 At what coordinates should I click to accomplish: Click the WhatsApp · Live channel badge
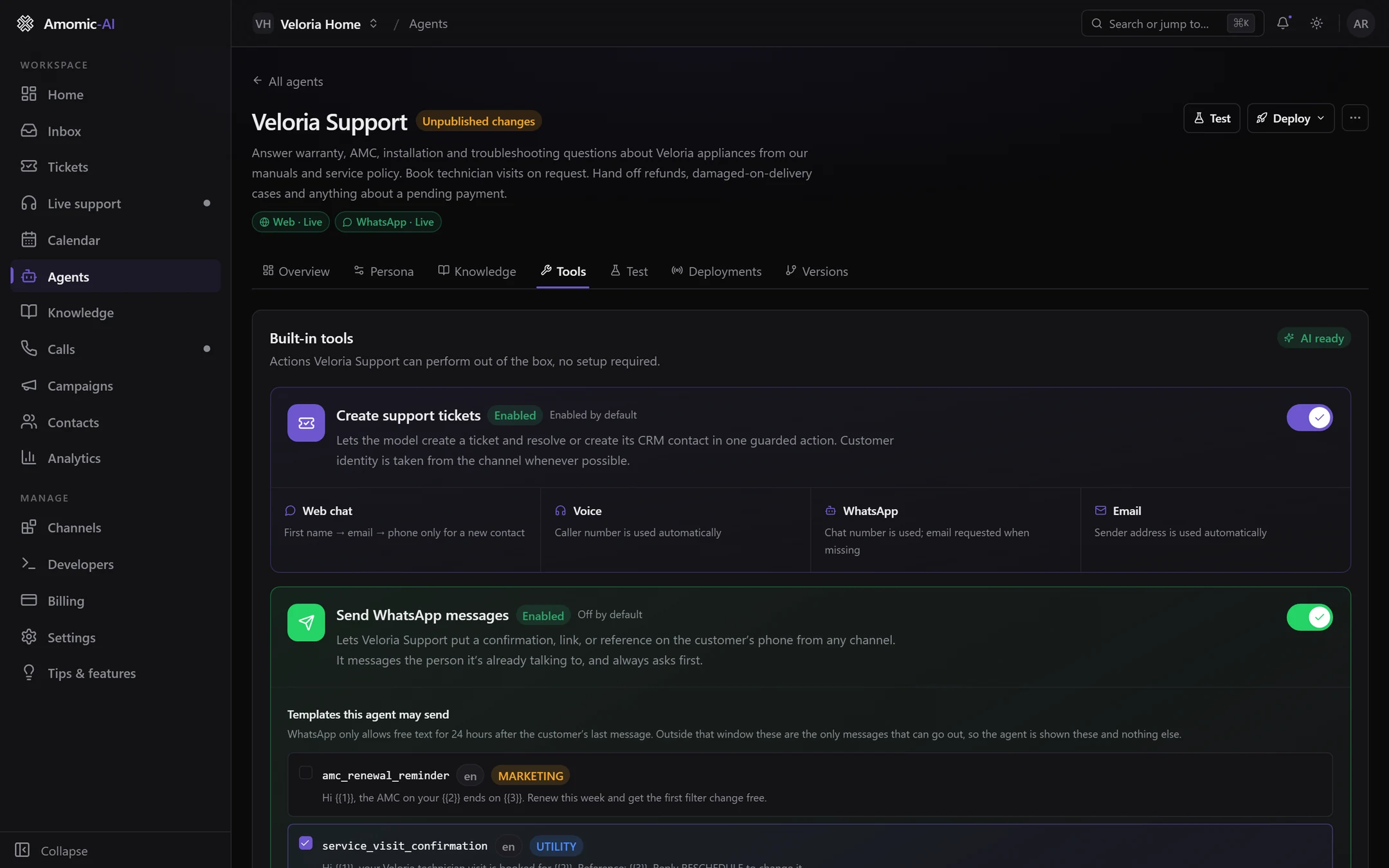(388, 222)
